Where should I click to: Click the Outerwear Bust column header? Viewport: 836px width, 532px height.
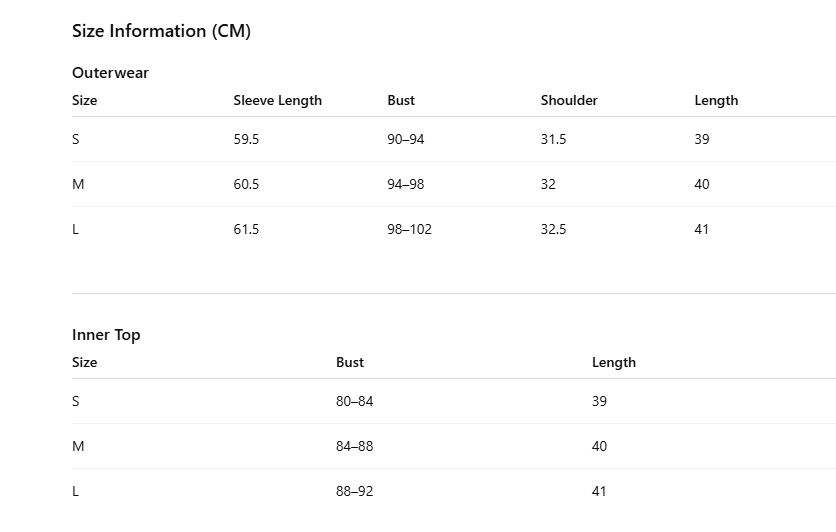click(x=401, y=100)
